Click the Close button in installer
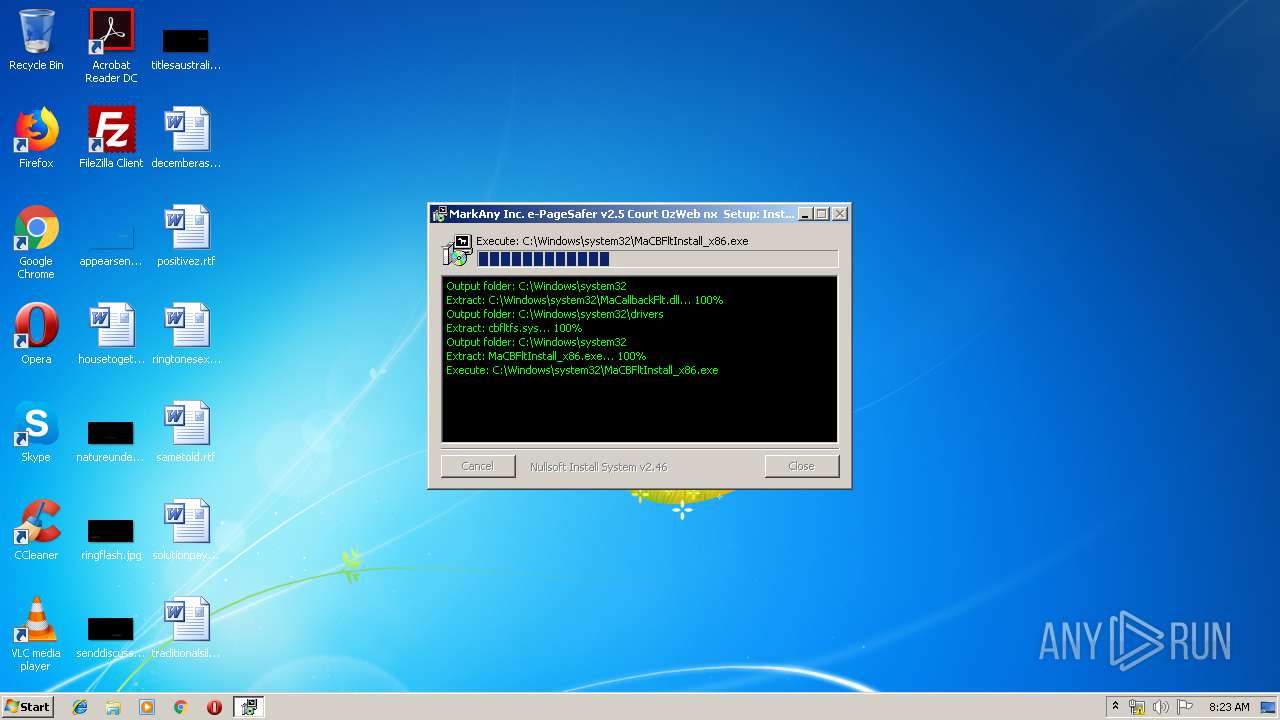Screen dimensions: 1280x720 801,466
